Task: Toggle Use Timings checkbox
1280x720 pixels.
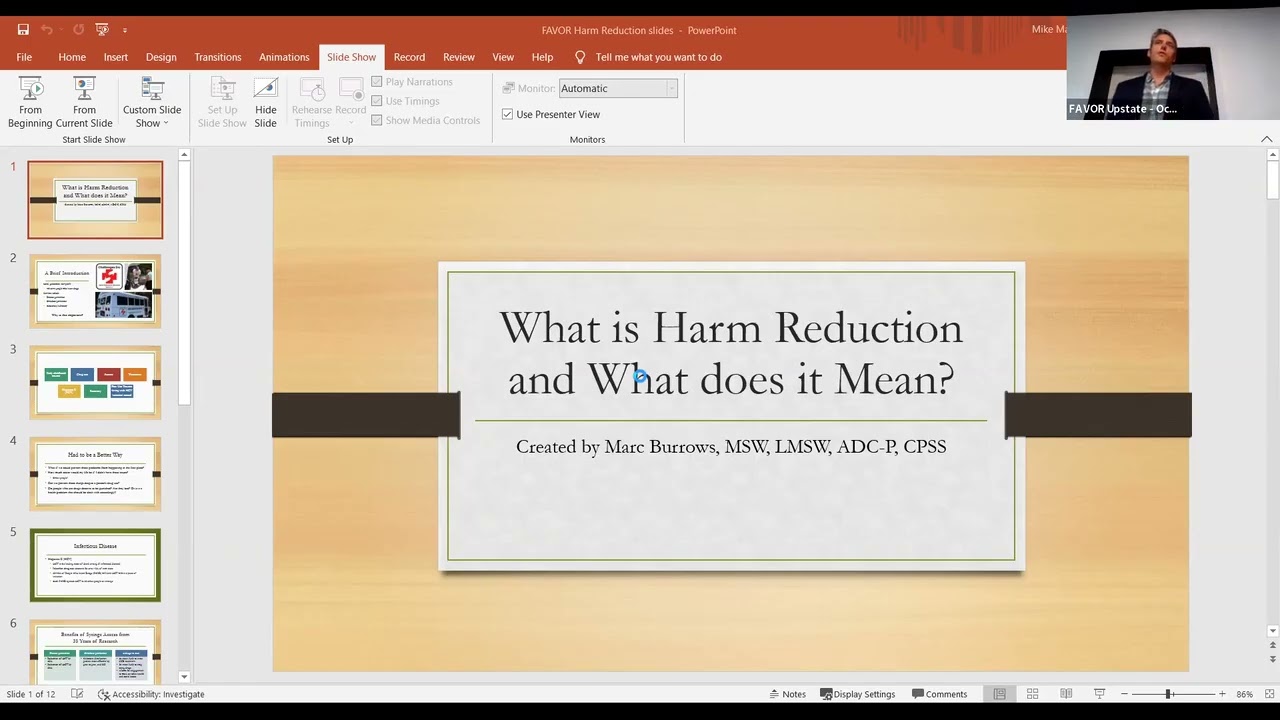Action: [405, 101]
